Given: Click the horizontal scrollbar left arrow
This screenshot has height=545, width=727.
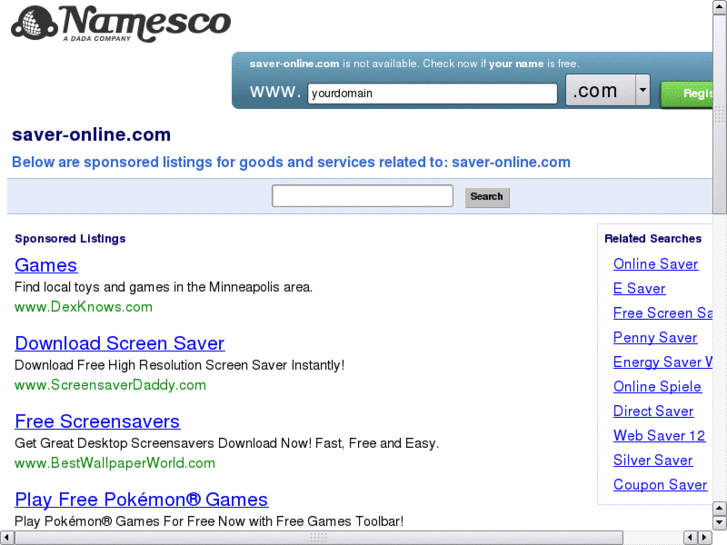Looking at the screenshot, I should 6,538.
